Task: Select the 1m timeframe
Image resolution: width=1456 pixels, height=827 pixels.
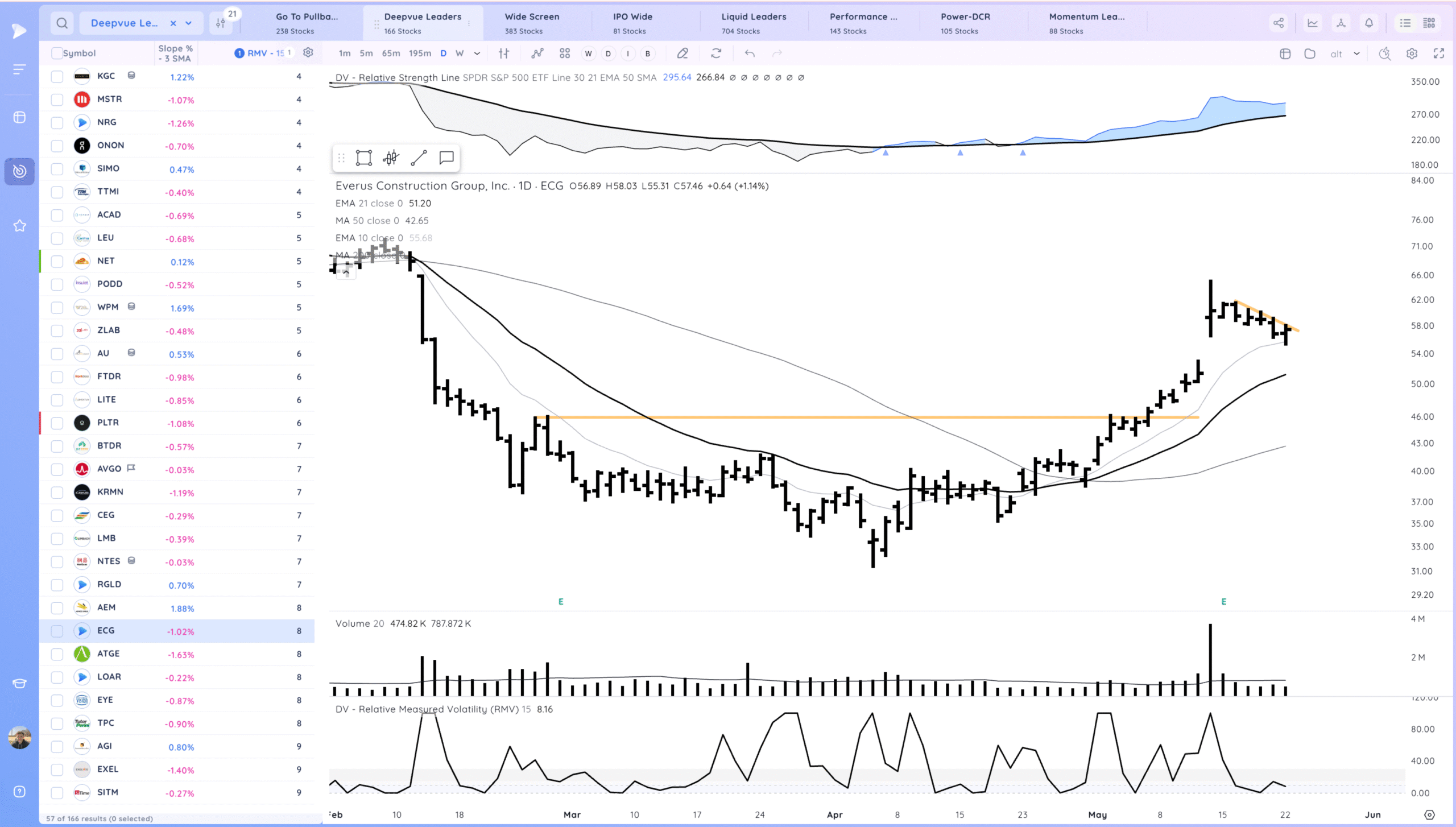Action: tap(345, 53)
